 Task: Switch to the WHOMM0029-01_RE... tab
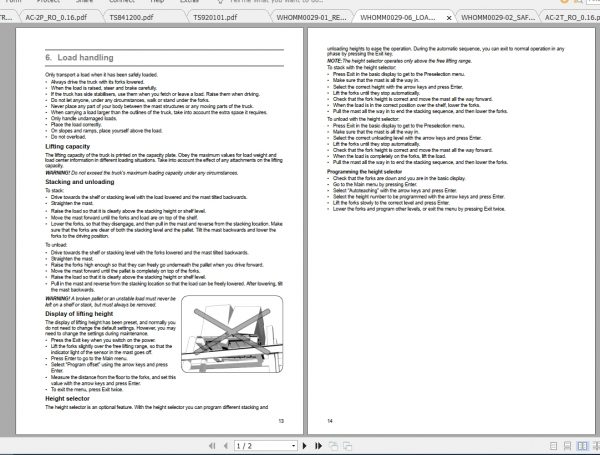(311, 17)
